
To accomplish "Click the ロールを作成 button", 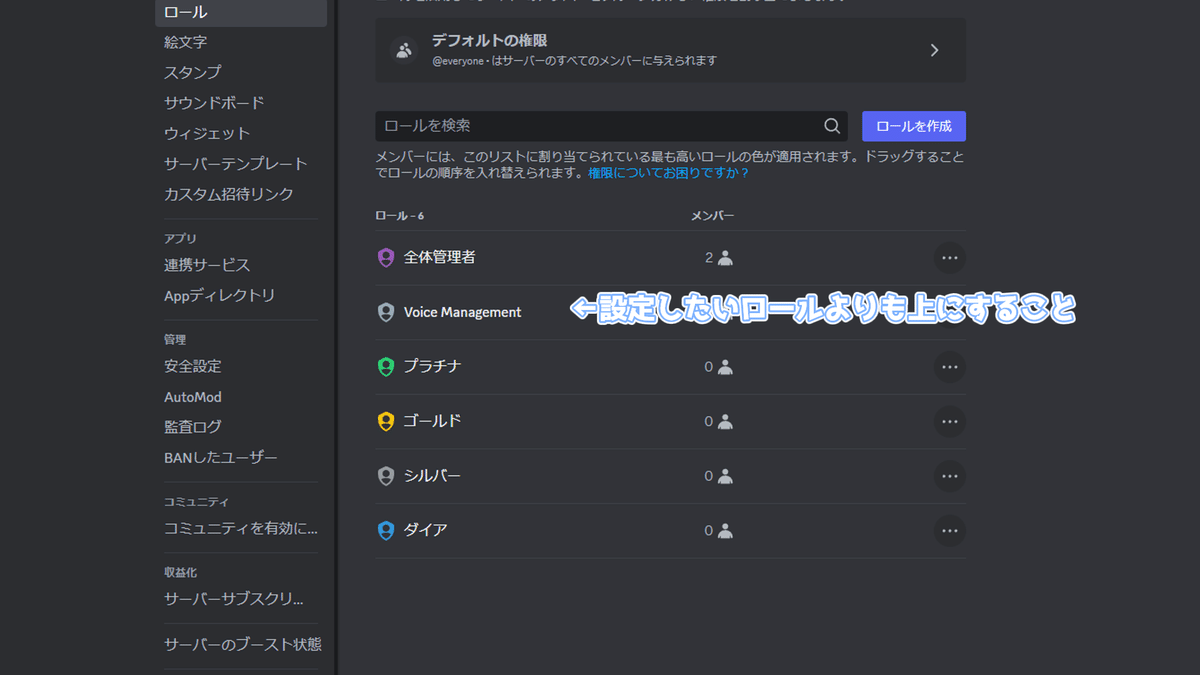I will click(913, 126).
